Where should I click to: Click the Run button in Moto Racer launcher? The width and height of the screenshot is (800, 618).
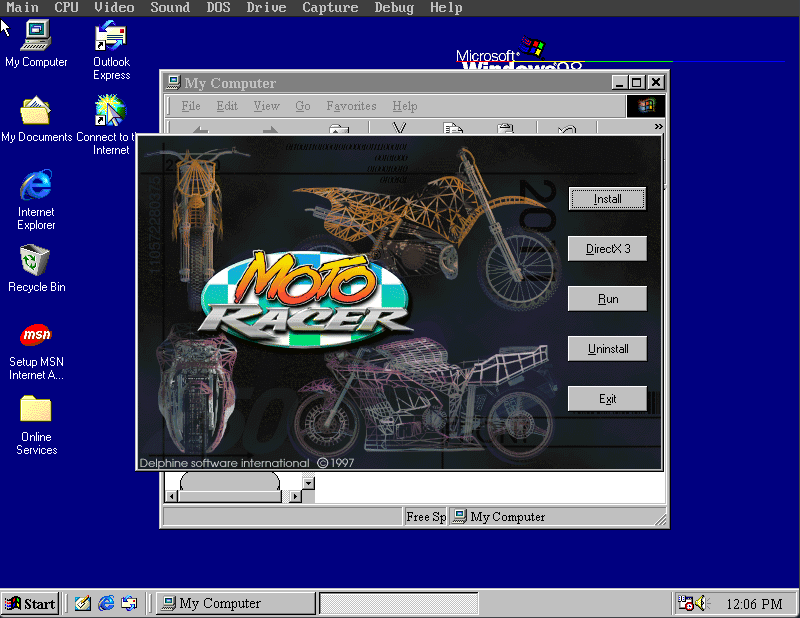pyautogui.click(x=607, y=299)
